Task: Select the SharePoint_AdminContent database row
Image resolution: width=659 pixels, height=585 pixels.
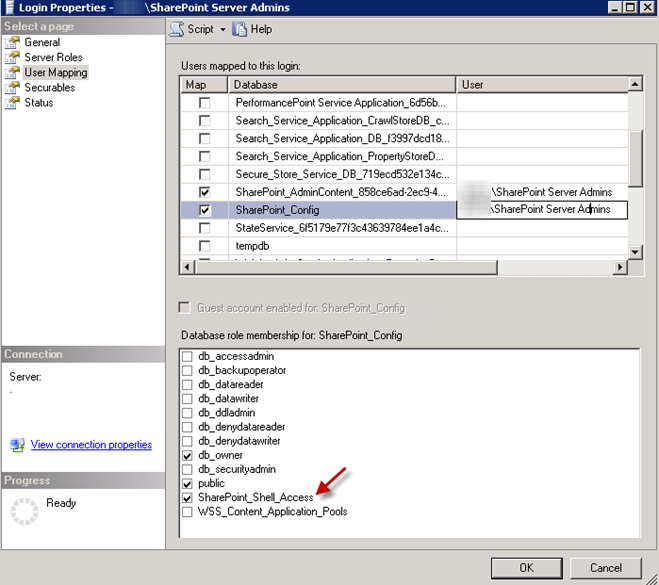Action: click(x=404, y=192)
